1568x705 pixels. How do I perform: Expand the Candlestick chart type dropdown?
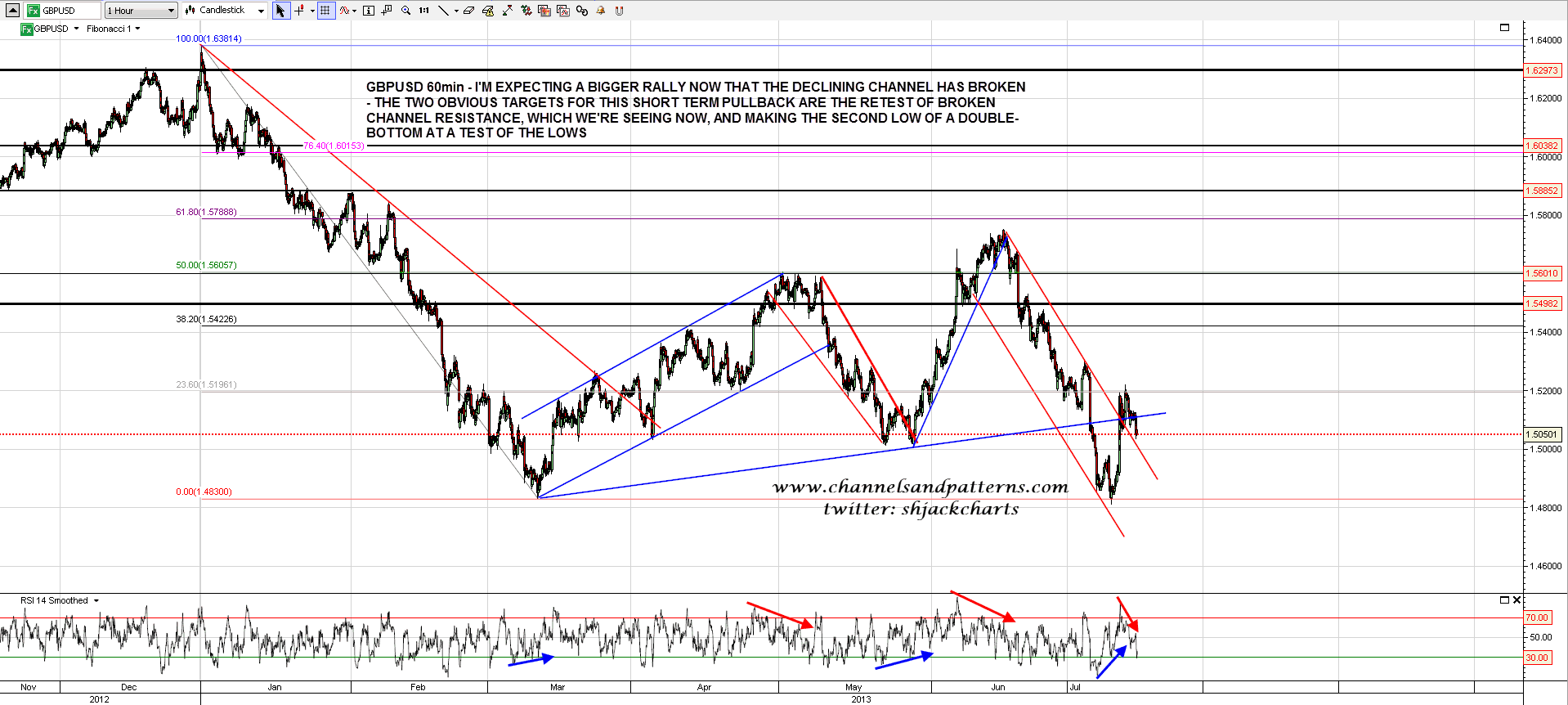225,11
